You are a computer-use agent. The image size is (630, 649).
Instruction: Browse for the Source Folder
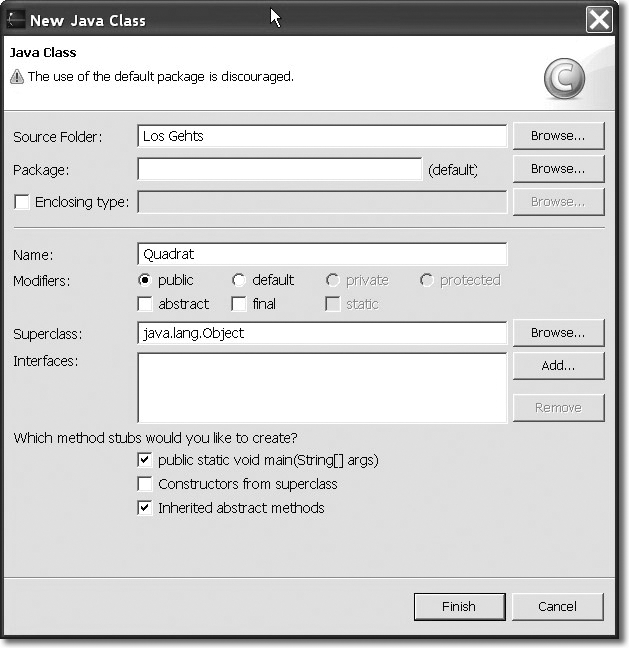point(558,136)
